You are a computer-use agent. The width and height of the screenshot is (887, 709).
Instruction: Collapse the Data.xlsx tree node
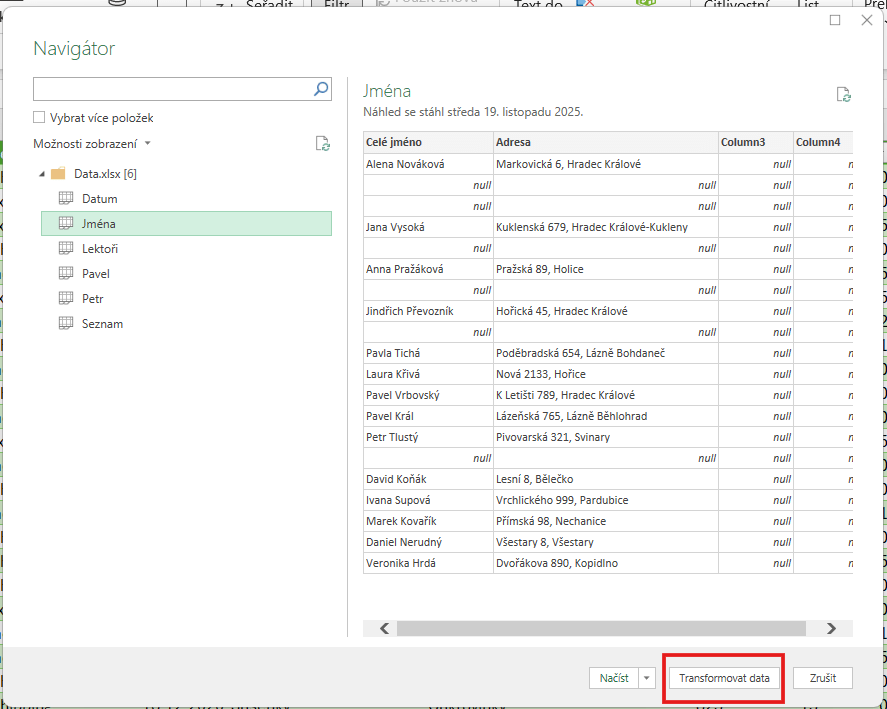41,174
